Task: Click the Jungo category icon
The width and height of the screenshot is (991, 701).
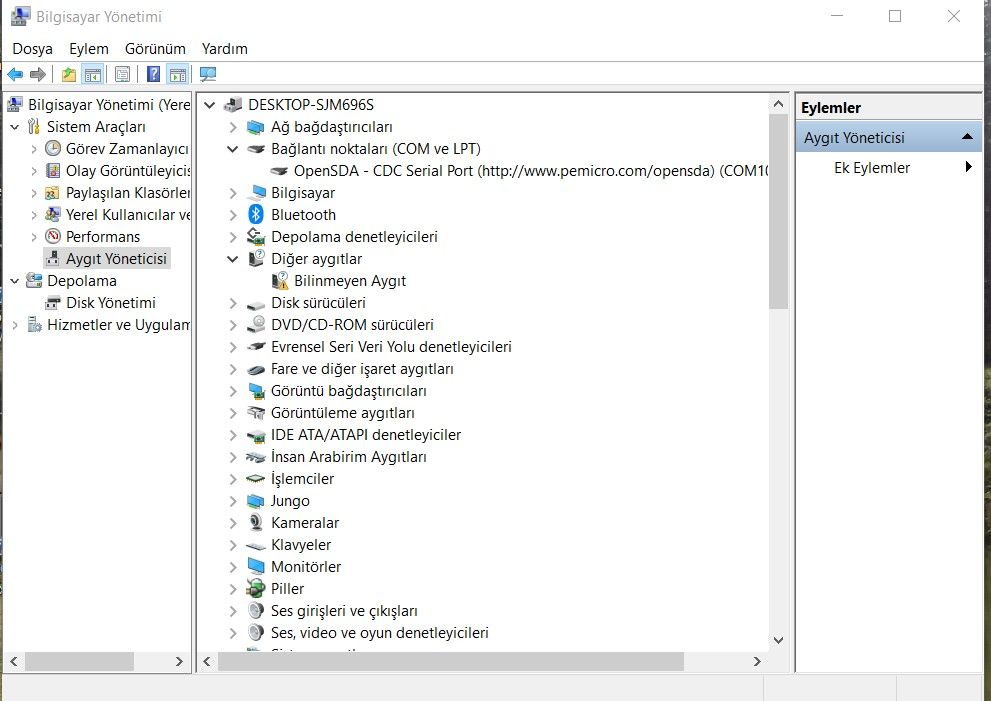Action: [x=256, y=501]
